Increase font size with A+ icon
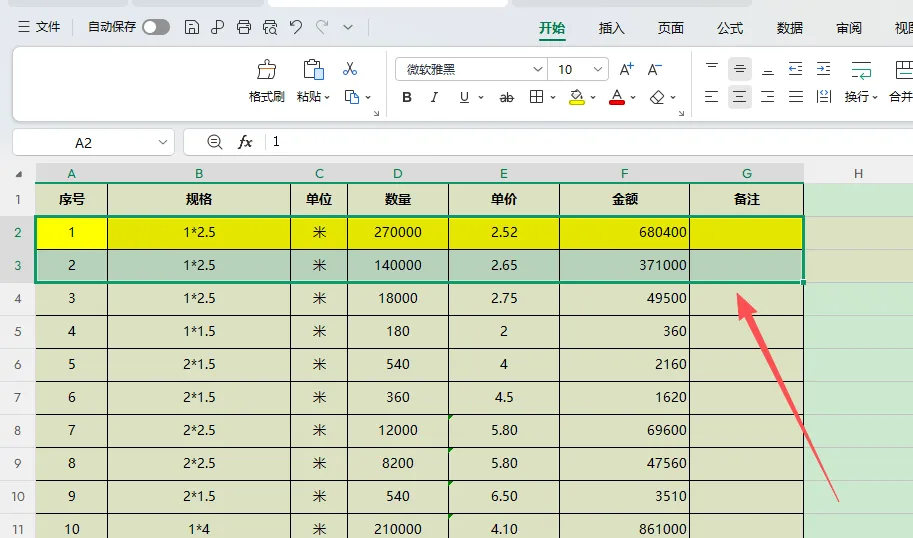 [627, 69]
